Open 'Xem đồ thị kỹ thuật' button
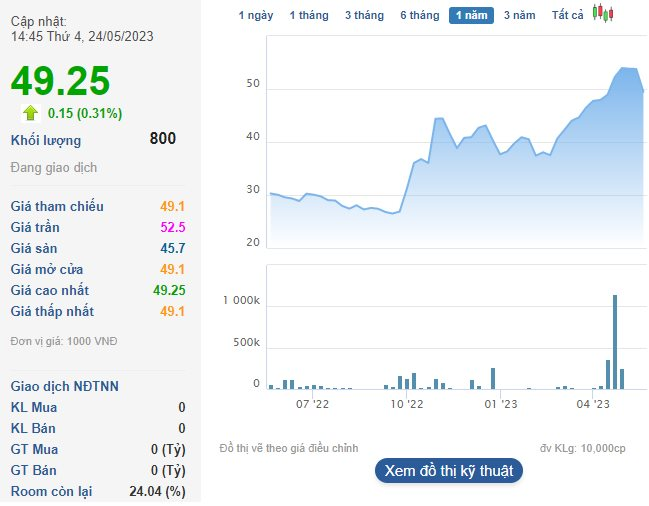 449,470
